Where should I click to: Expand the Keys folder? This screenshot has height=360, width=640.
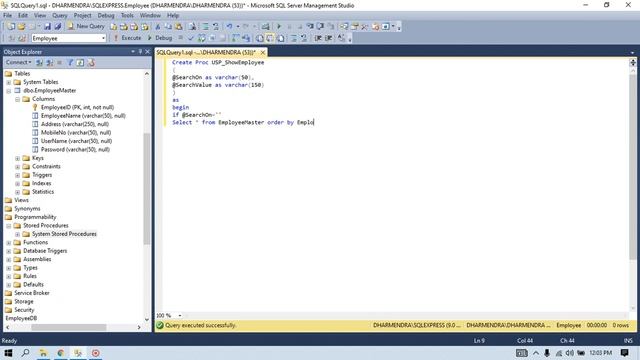tap(18, 158)
